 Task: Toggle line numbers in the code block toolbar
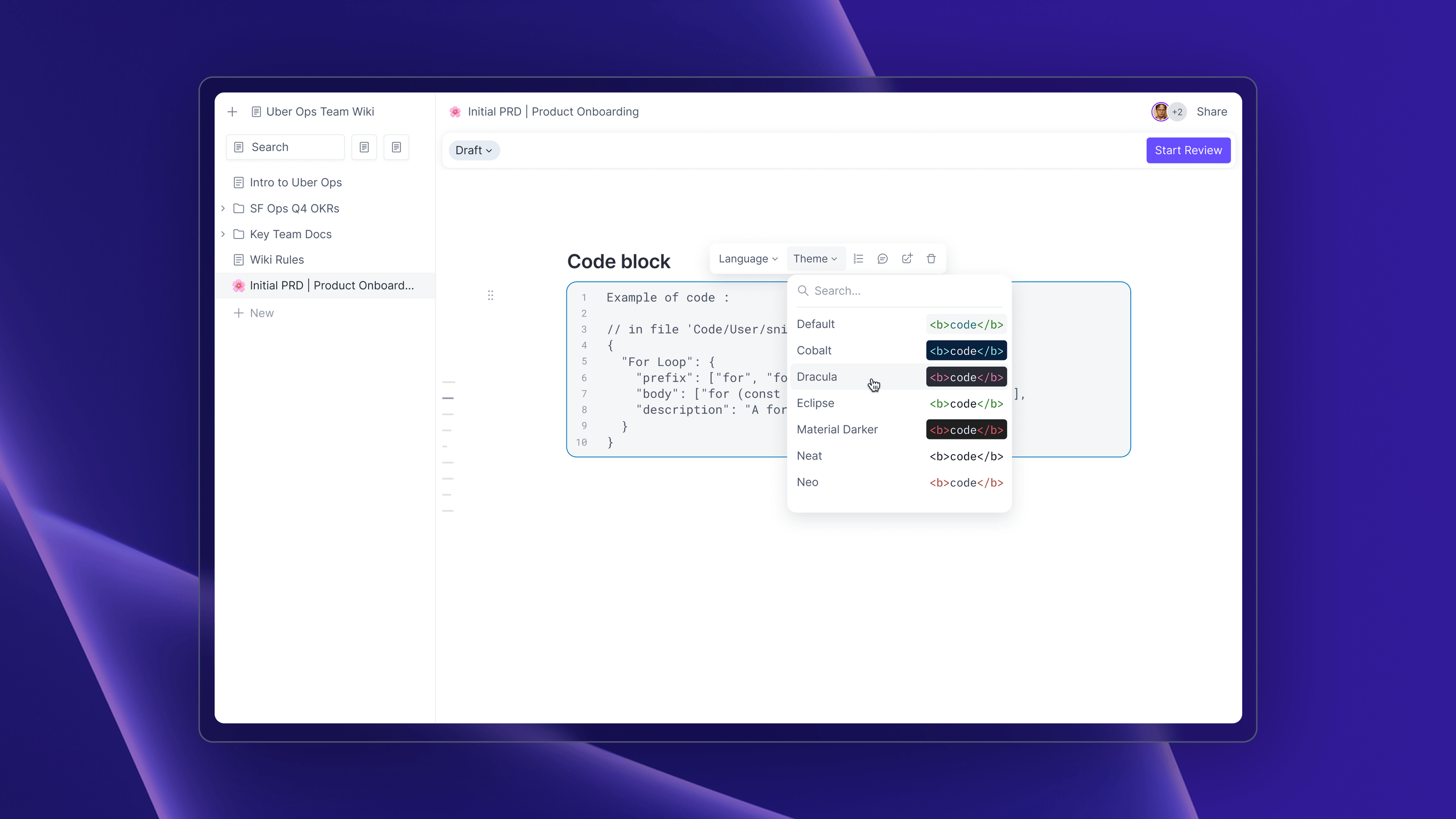pyautogui.click(x=859, y=258)
